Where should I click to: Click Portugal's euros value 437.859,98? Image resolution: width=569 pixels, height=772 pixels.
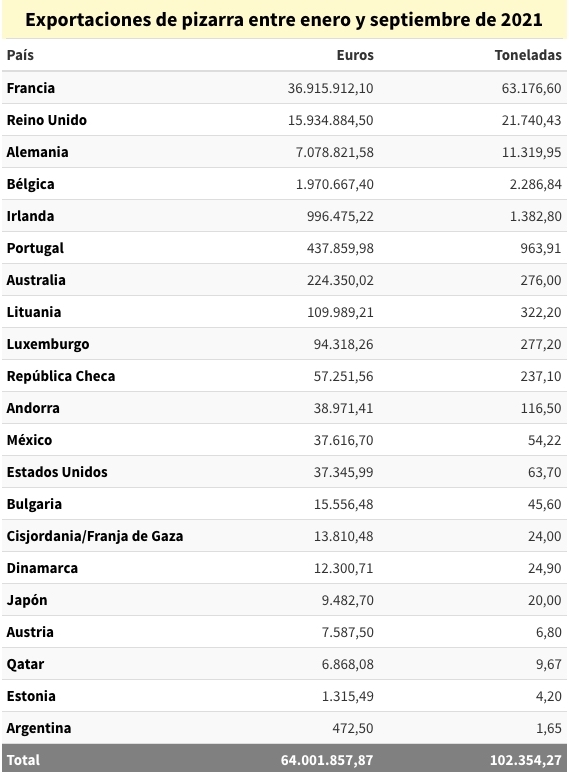click(x=340, y=248)
